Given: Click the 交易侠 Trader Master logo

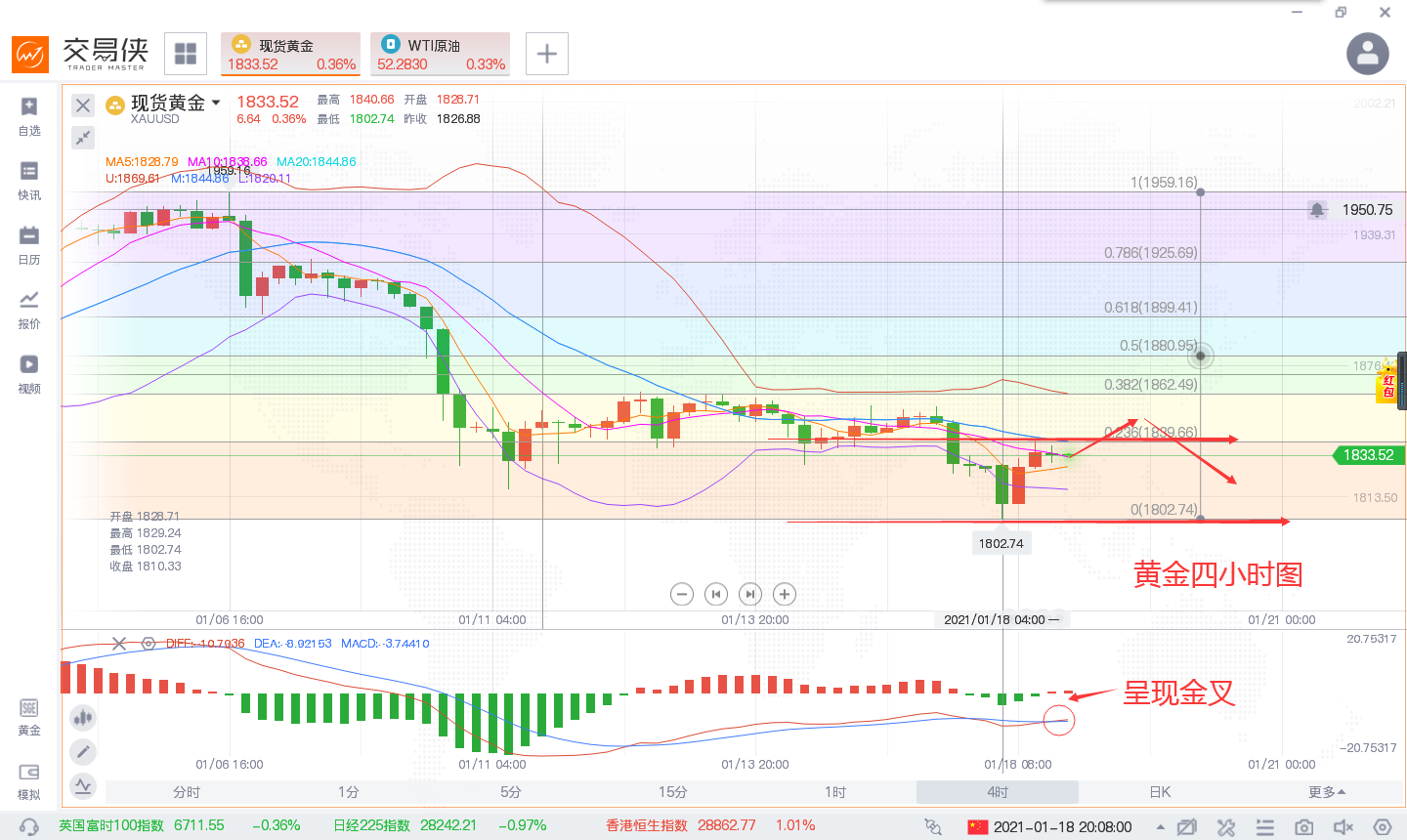Looking at the screenshot, I should [x=81, y=54].
